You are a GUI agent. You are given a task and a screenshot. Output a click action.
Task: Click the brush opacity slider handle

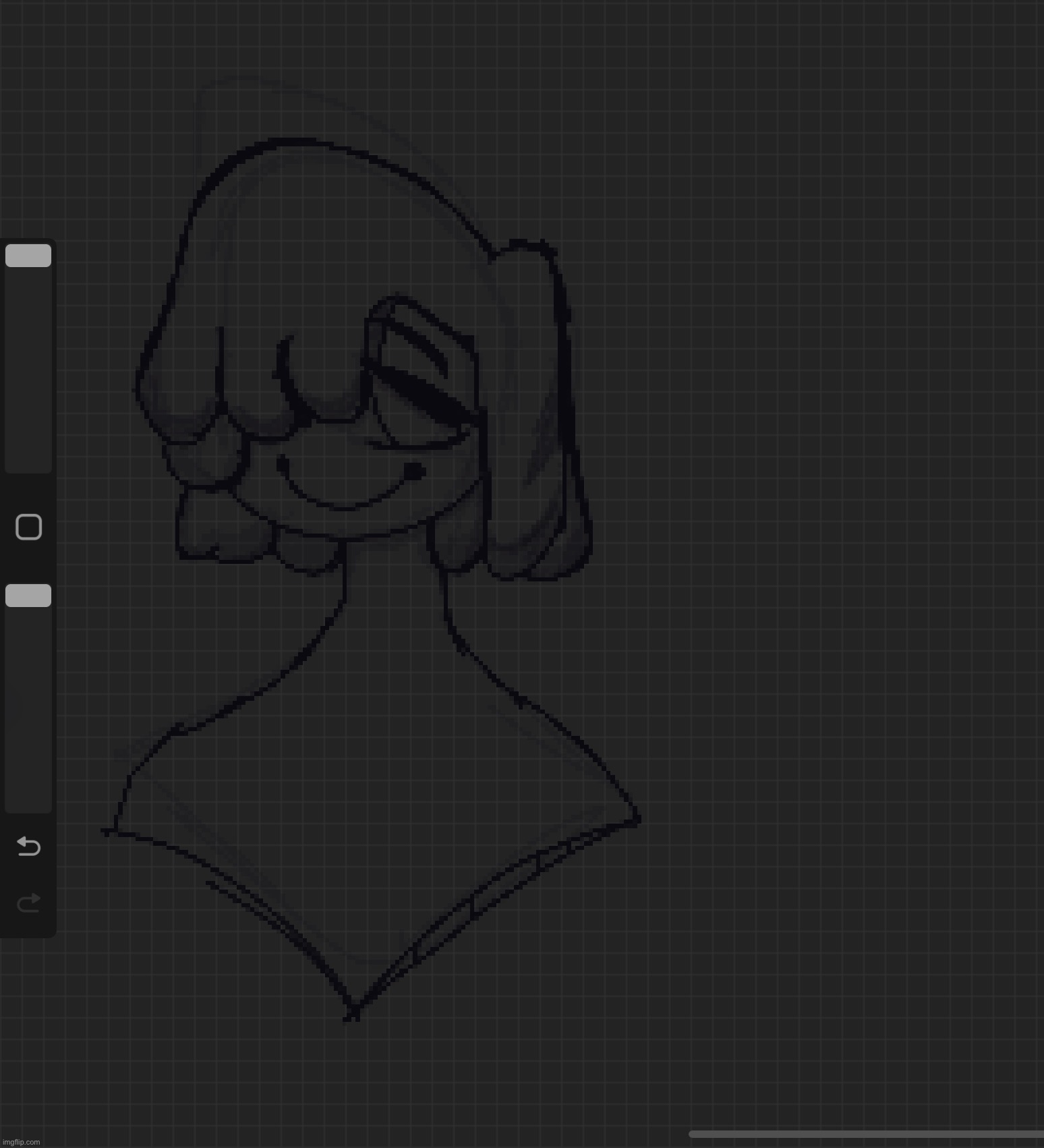tap(28, 596)
